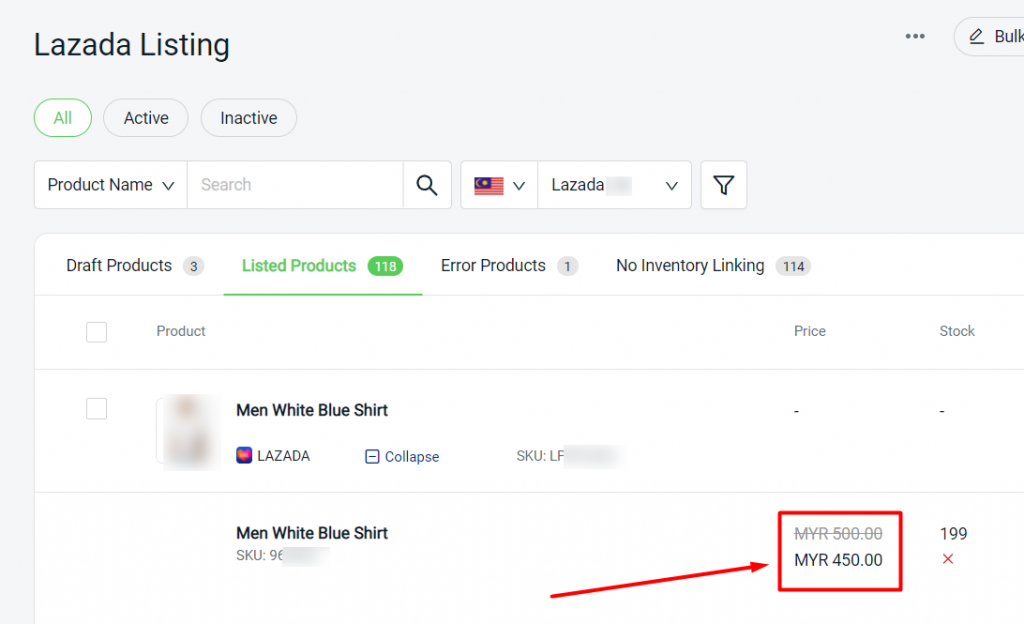This screenshot has height=624, width=1024.
Task: Click the variant Men White Blue Shirt name
Action: [312, 533]
